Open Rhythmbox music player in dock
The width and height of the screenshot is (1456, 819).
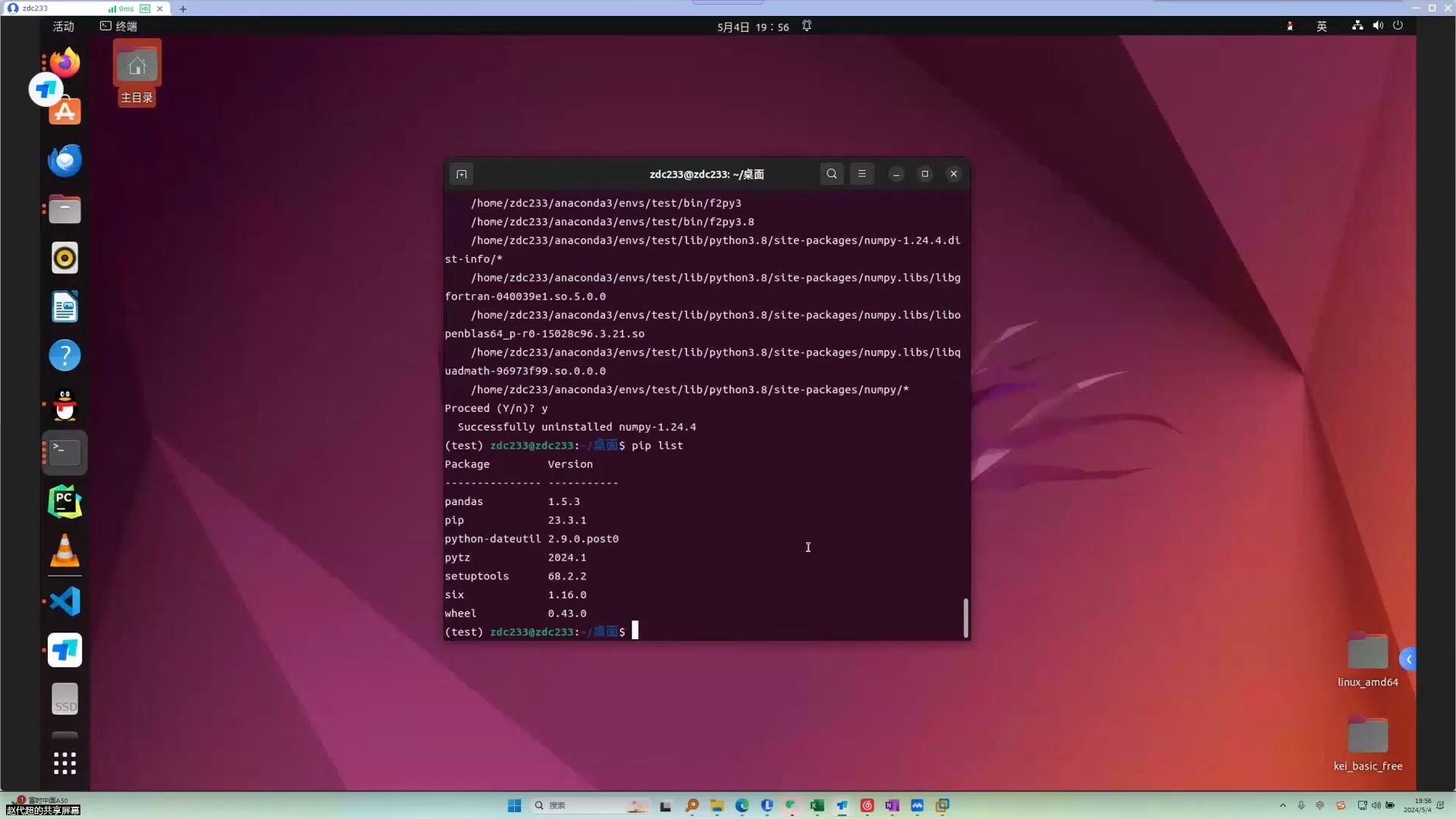coord(65,259)
